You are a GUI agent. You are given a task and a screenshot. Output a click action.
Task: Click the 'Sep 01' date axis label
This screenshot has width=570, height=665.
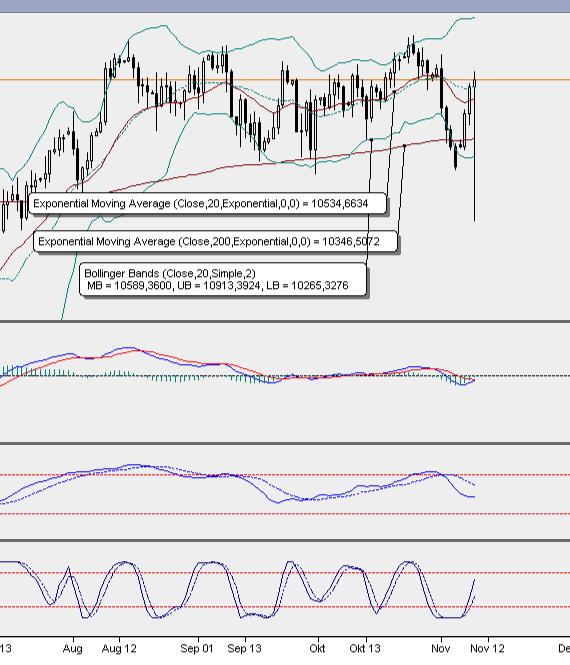point(196,648)
